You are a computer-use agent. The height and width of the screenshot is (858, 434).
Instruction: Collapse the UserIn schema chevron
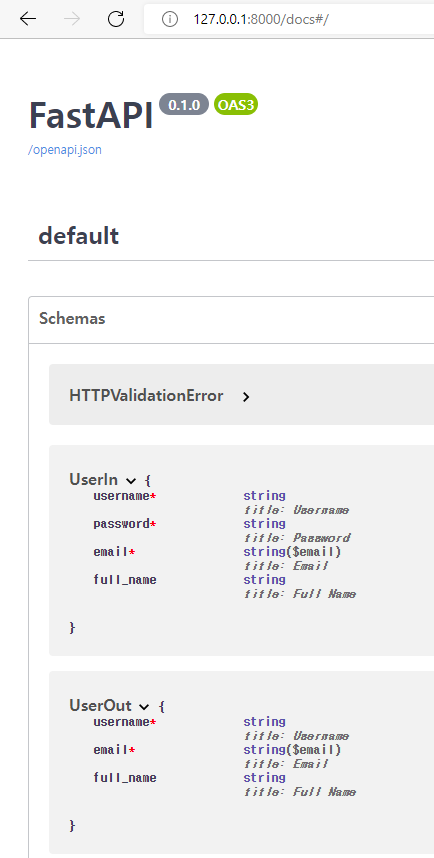[131, 481]
